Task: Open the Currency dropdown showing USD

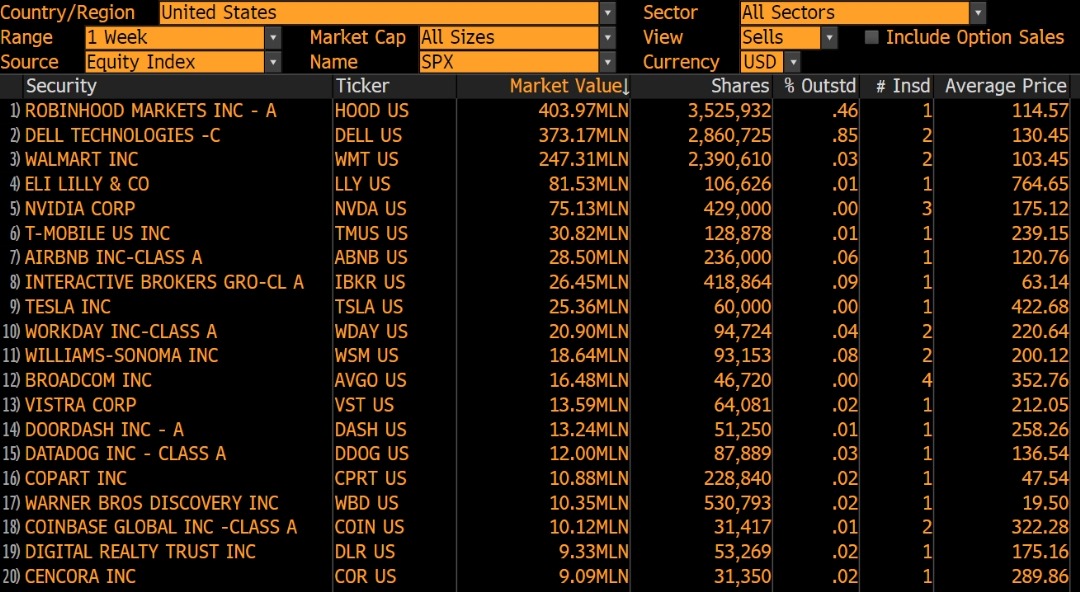Action: click(x=793, y=61)
